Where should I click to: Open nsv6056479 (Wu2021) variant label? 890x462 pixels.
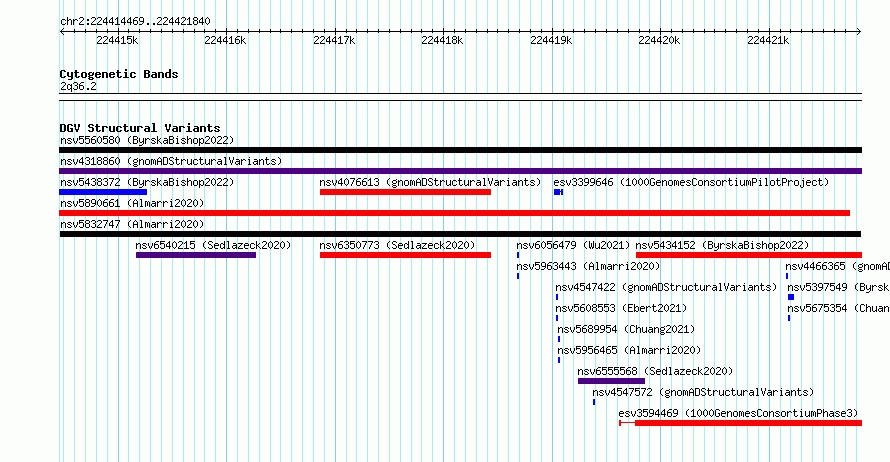click(573, 245)
